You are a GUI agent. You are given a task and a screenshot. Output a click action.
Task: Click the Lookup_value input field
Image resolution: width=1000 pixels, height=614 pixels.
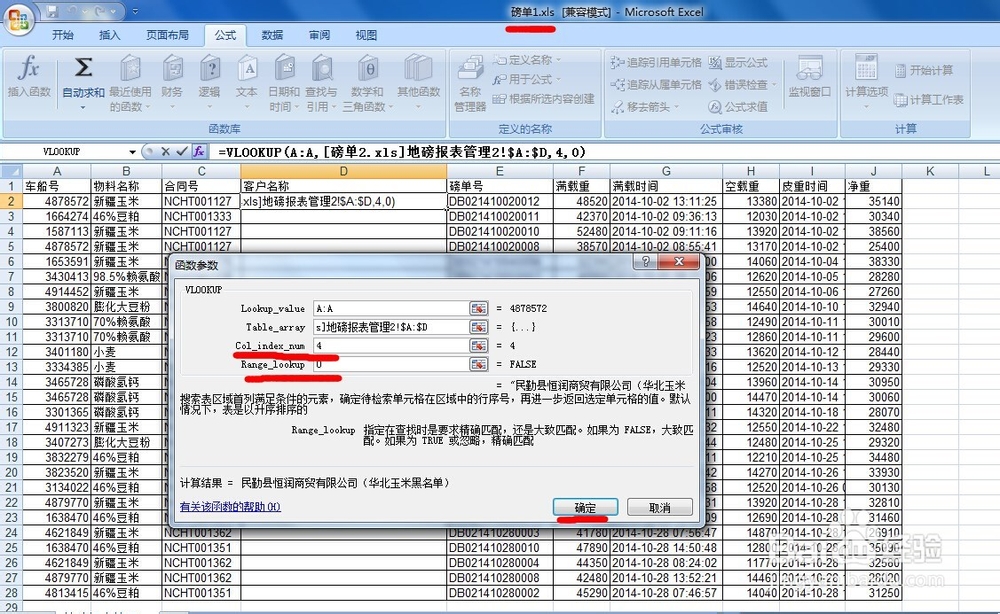391,309
